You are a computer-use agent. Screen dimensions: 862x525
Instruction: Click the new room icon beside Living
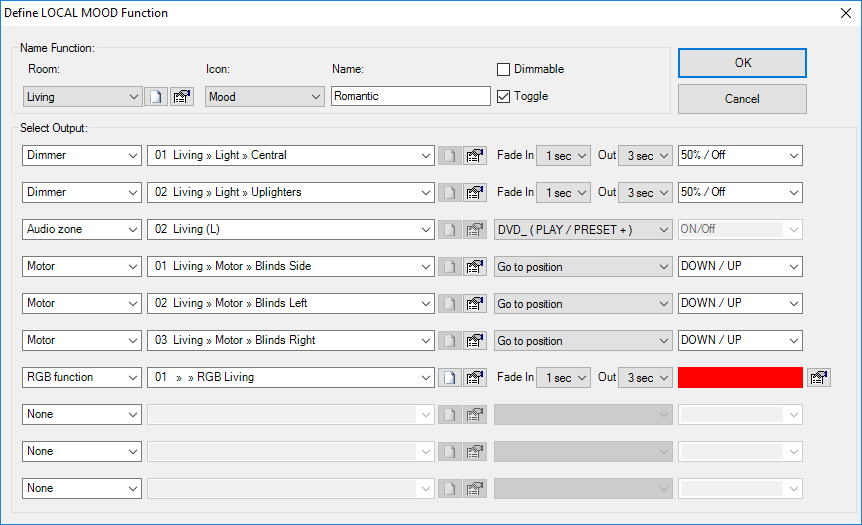pos(156,97)
